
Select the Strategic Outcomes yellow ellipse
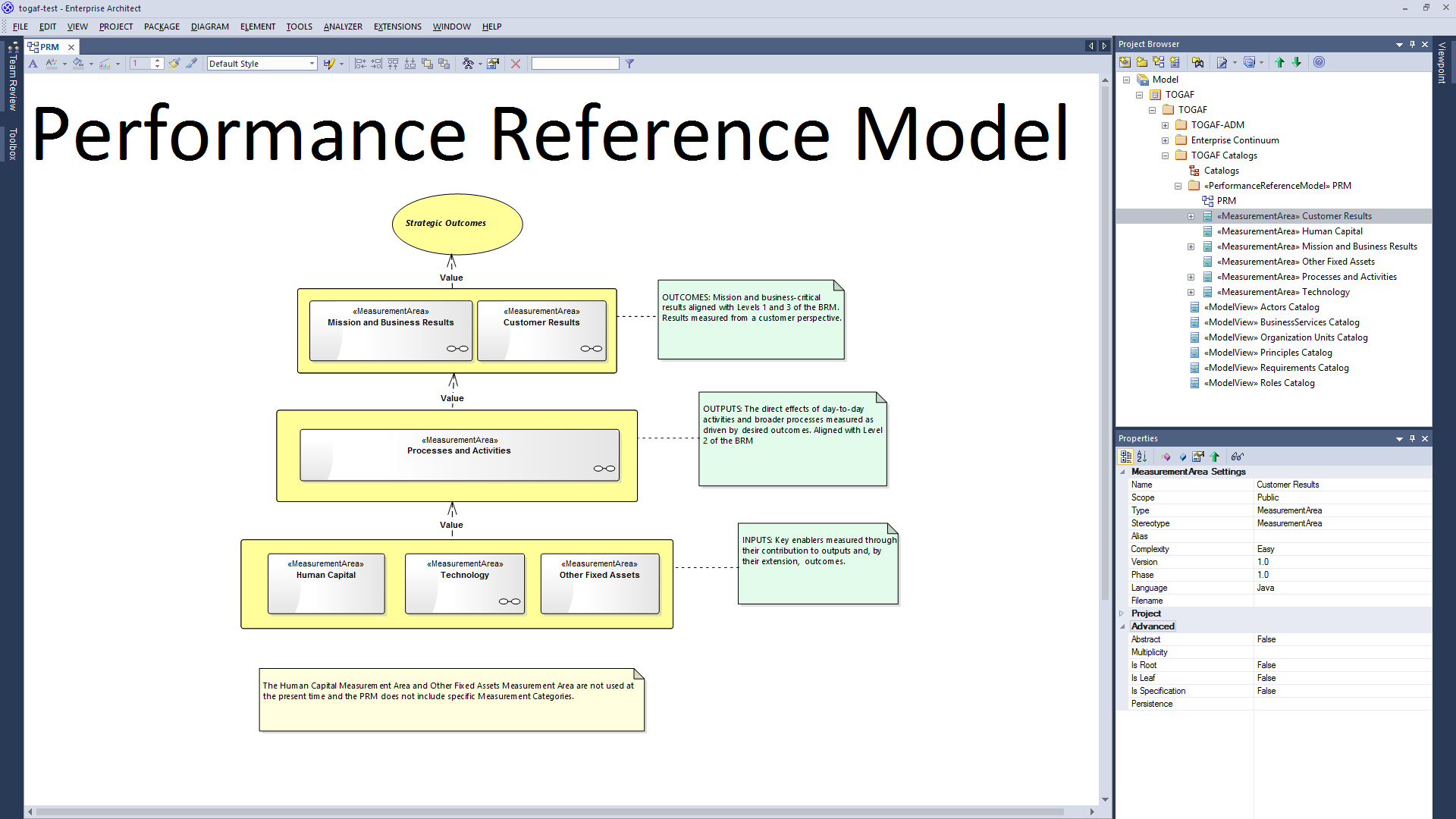pyautogui.click(x=457, y=224)
